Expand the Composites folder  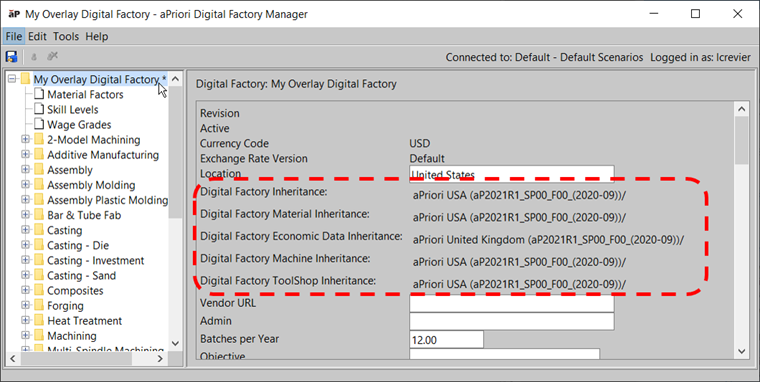coord(25,290)
